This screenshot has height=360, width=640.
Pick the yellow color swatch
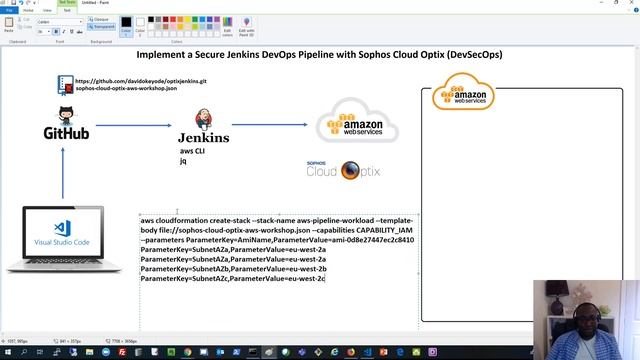click(x=188, y=19)
